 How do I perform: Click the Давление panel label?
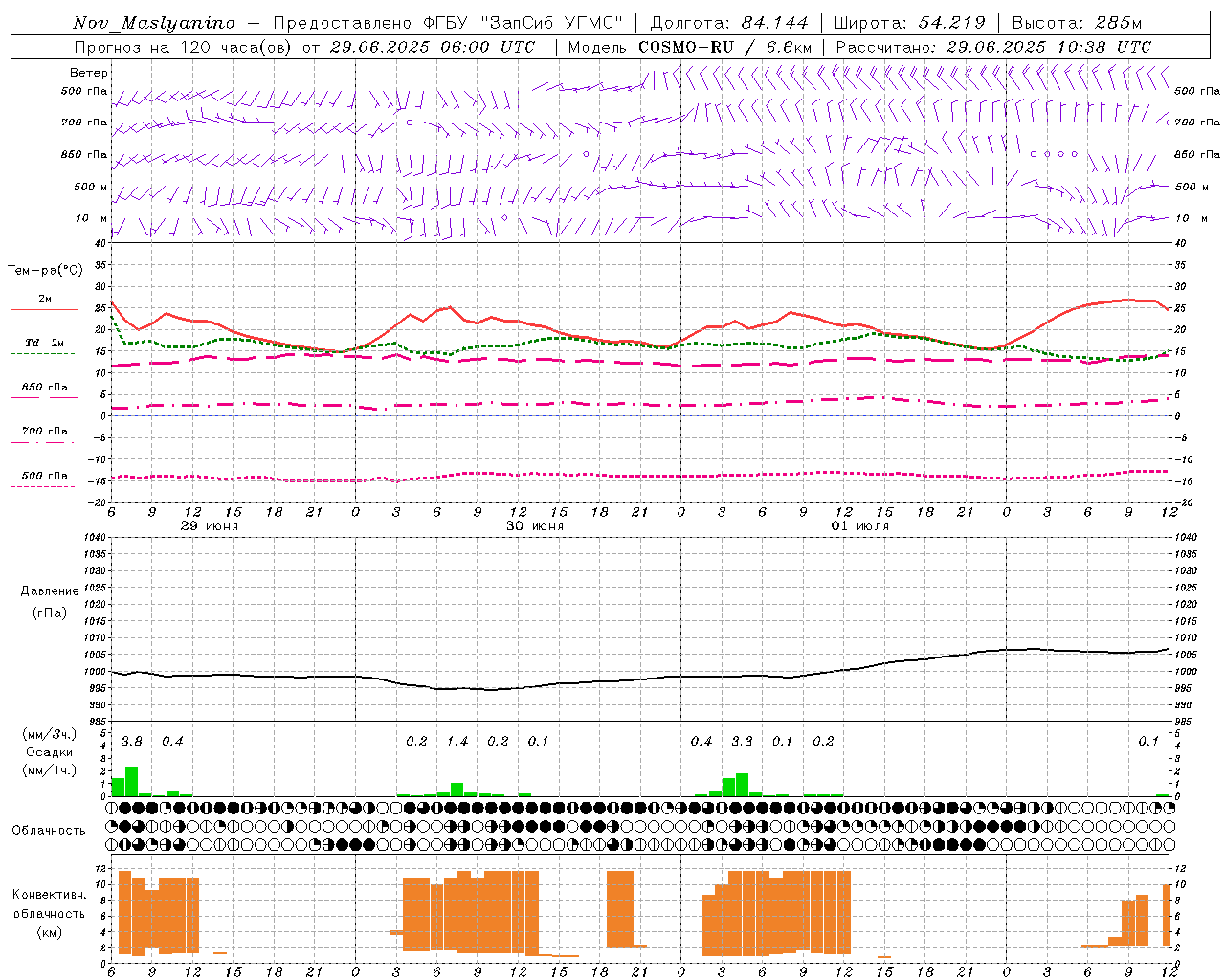50,591
